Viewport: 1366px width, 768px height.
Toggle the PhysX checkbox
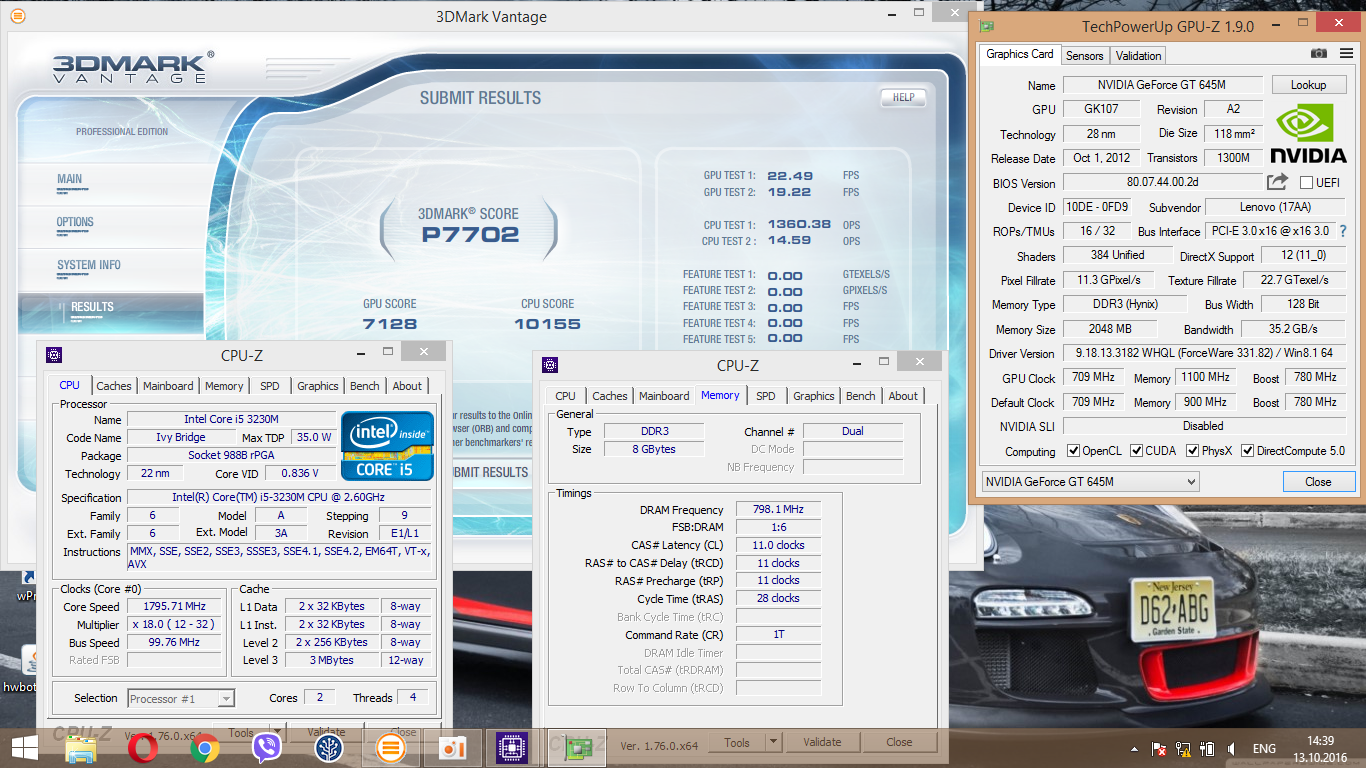click(x=1192, y=451)
